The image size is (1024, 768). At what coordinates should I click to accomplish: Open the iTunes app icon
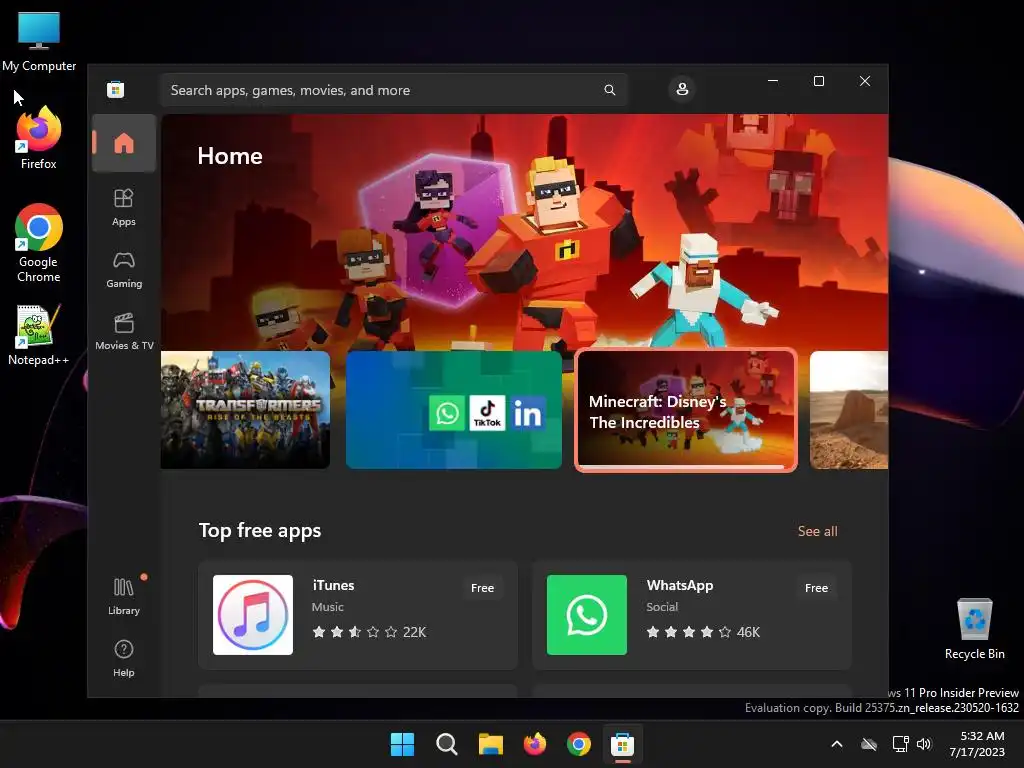[253, 615]
